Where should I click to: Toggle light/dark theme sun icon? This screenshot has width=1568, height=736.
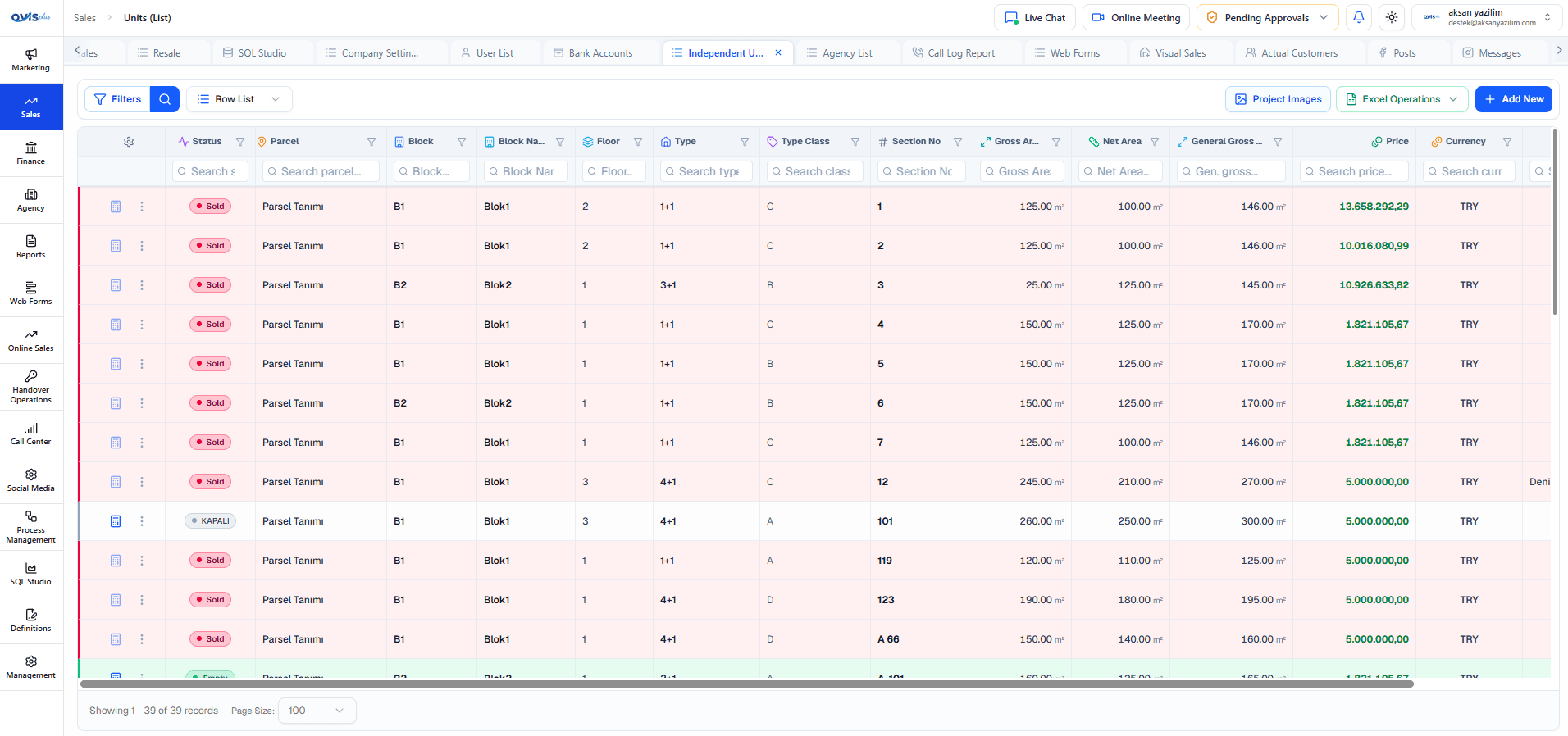pyautogui.click(x=1392, y=17)
